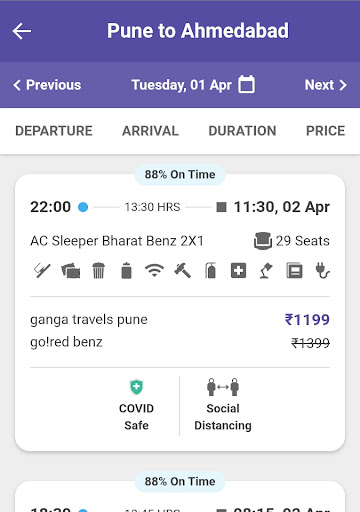Viewport: 360px width, 512px height.
Task: Tap the reading lamp amenity icon
Action: (266, 270)
